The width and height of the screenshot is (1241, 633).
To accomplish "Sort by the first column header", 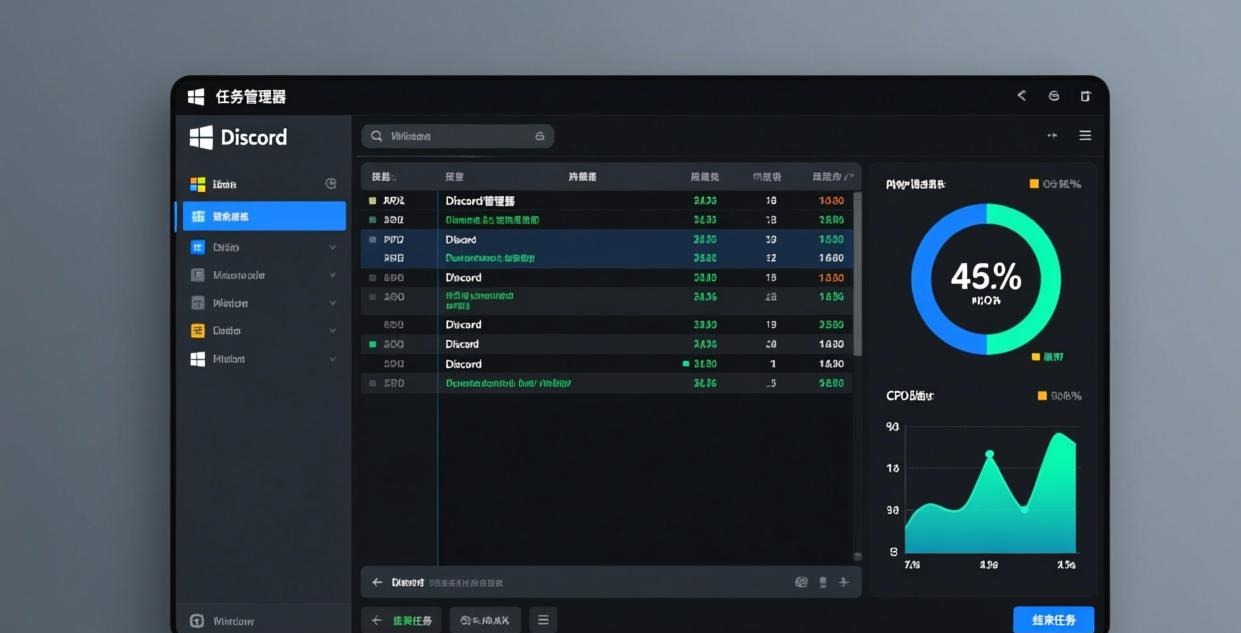I will click(382, 176).
